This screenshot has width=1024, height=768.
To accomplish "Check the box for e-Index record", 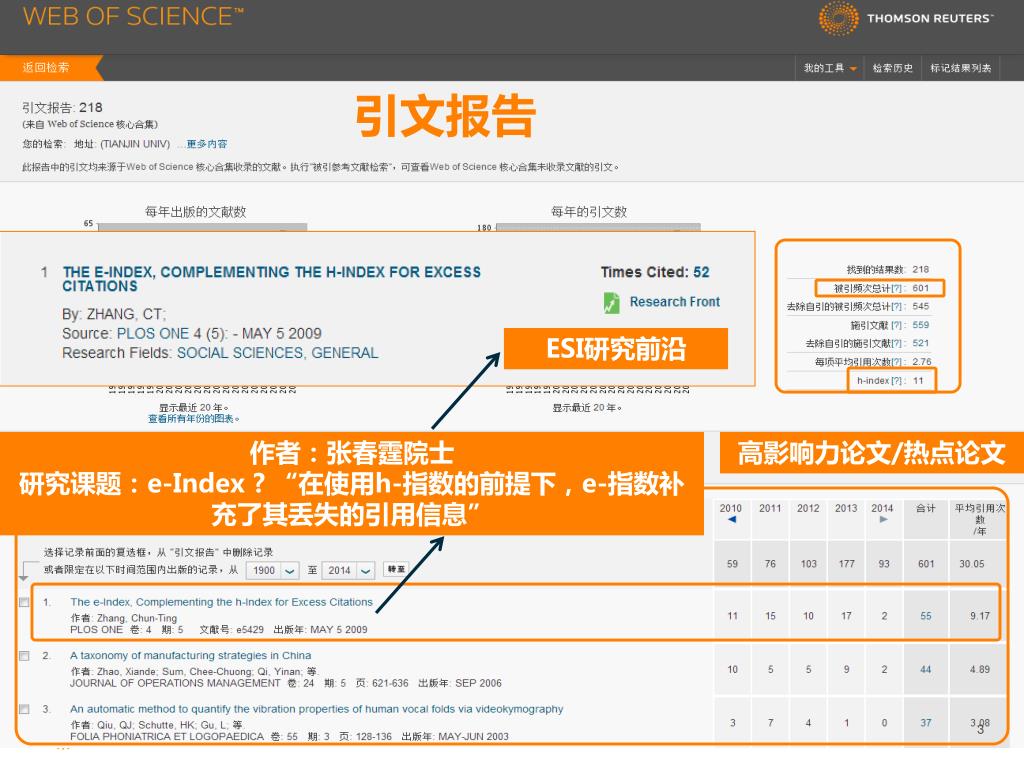I will point(24,602).
